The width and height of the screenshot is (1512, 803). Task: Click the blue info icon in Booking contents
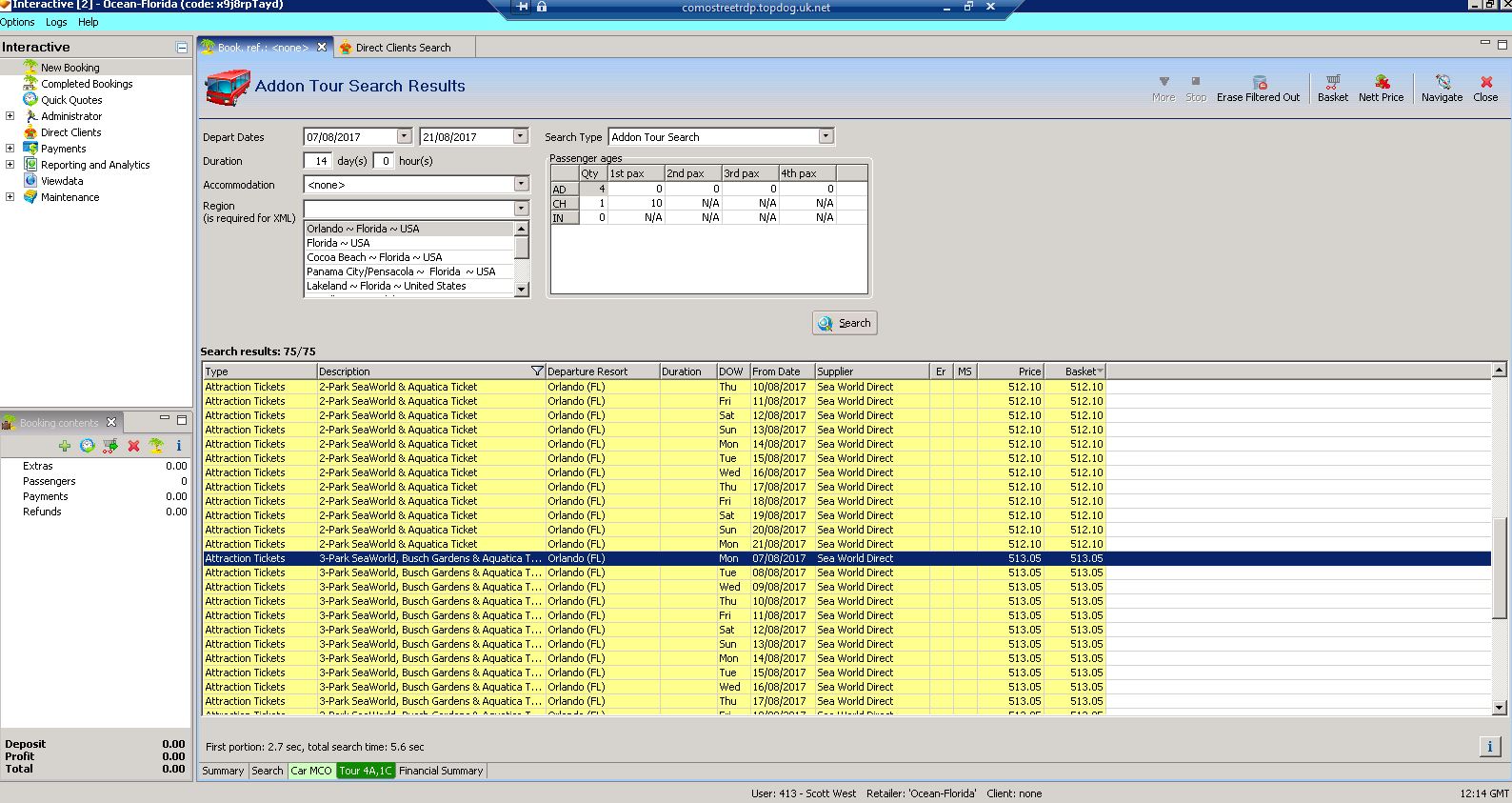coord(179,446)
